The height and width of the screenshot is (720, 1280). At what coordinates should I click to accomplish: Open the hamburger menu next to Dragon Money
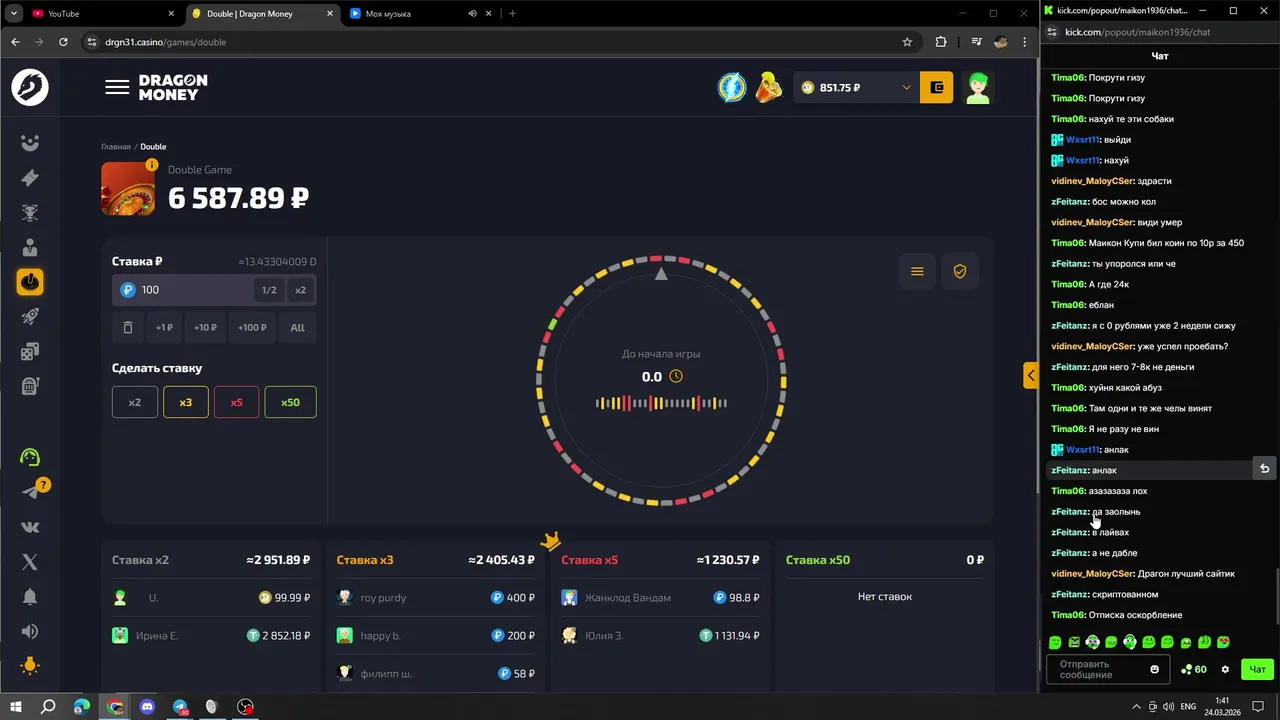click(117, 87)
